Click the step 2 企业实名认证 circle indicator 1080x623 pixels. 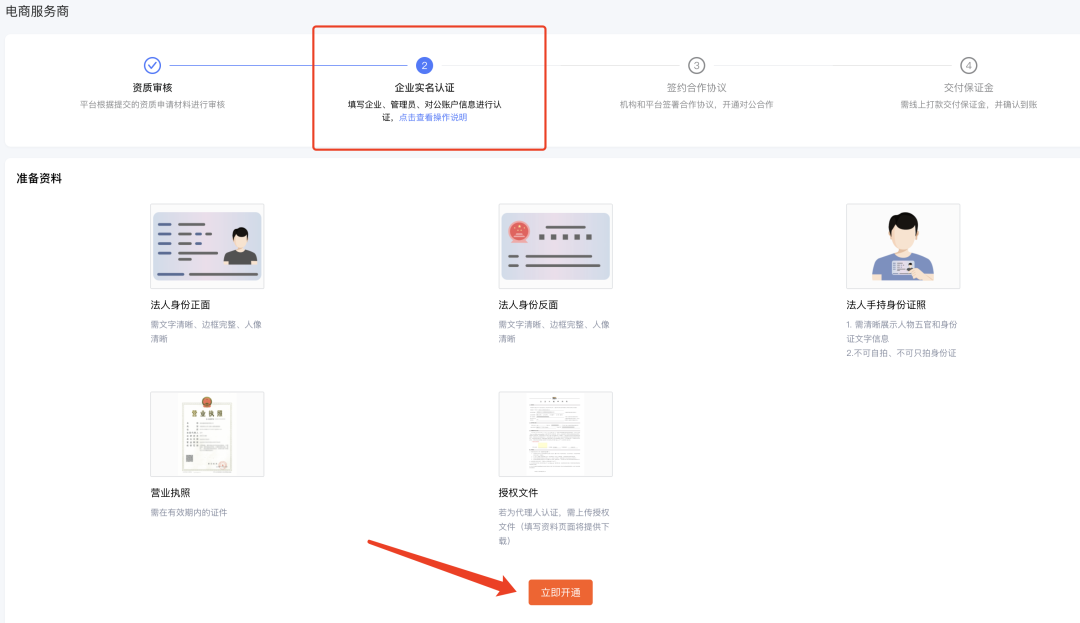(x=424, y=64)
